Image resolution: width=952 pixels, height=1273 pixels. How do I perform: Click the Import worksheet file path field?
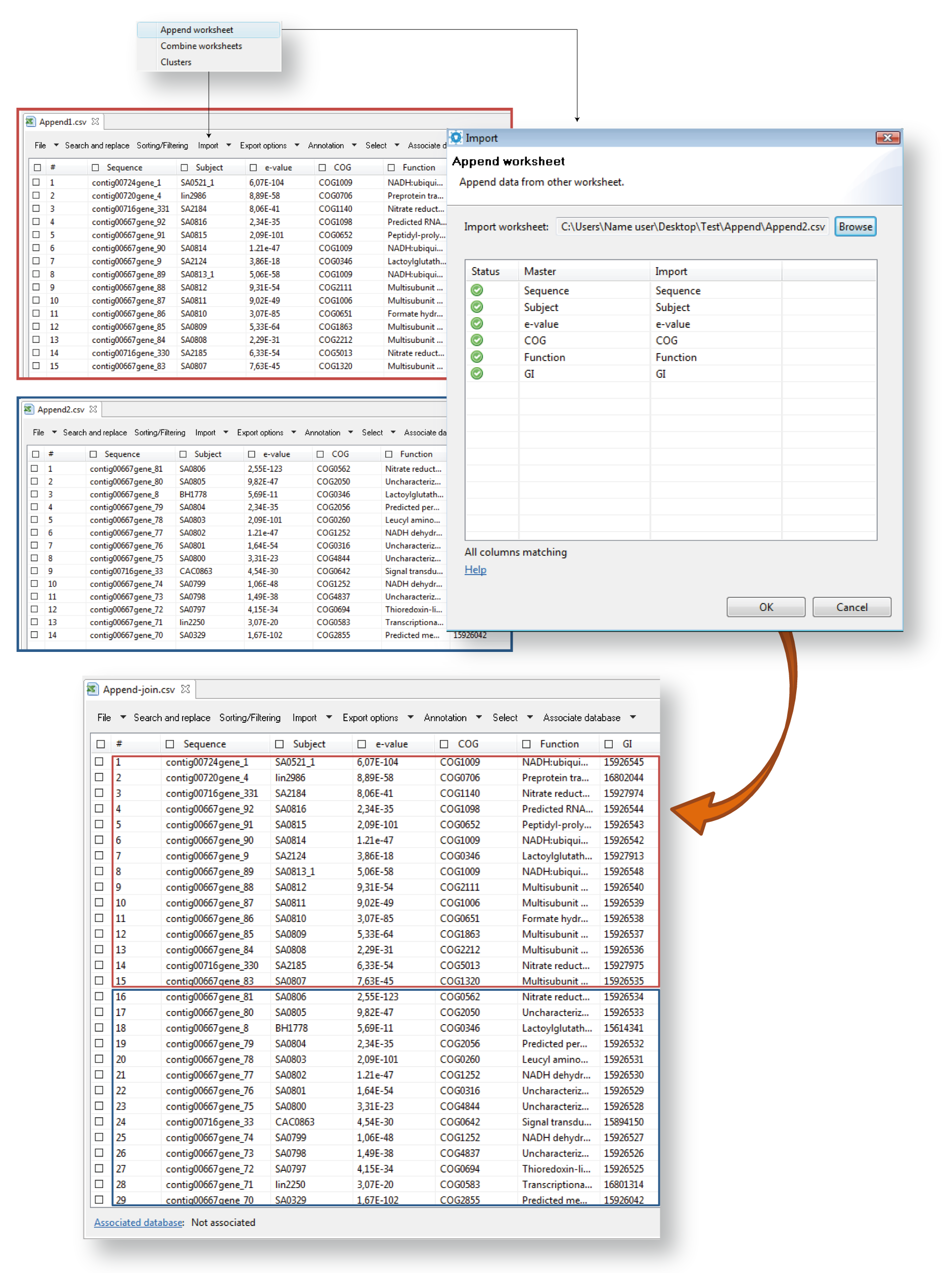tap(692, 227)
